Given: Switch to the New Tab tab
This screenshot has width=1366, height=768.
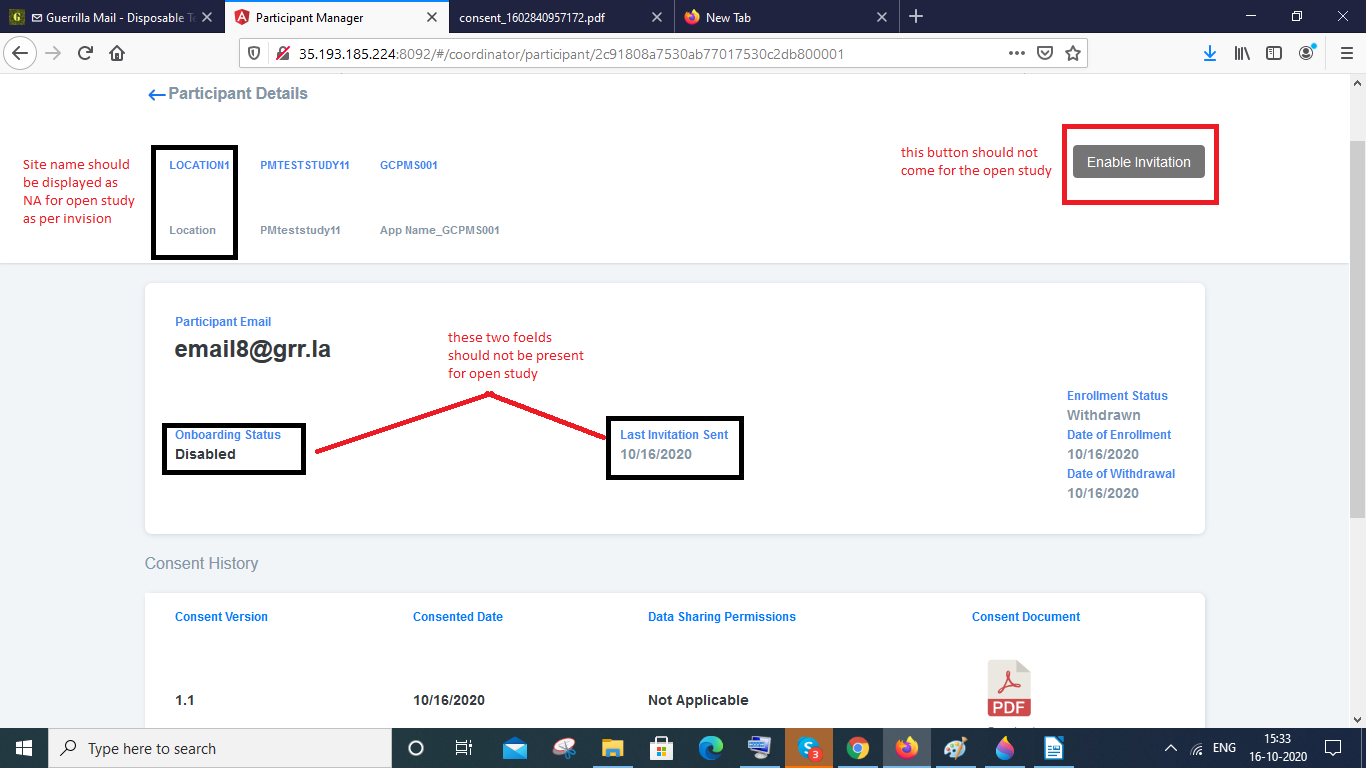Looking at the screenshot, I should 785,17.
